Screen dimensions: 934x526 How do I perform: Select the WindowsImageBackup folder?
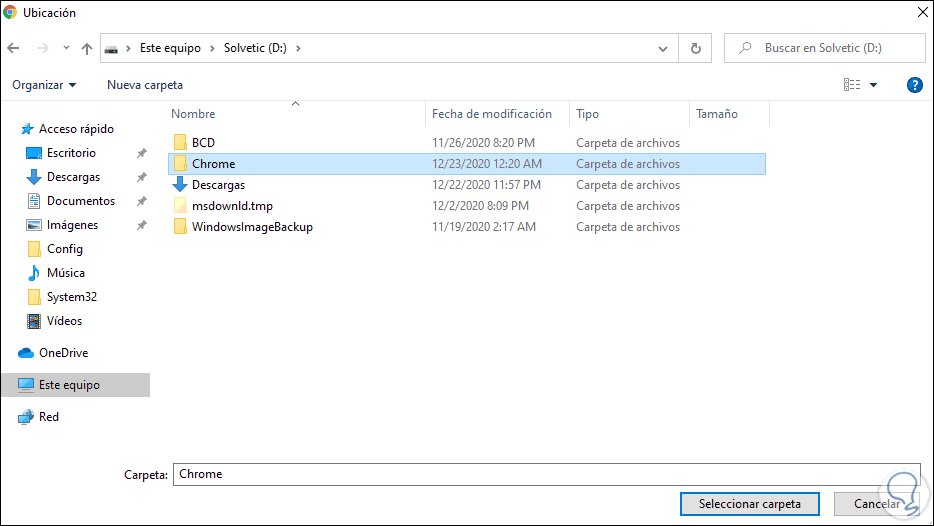coord(252,227)
